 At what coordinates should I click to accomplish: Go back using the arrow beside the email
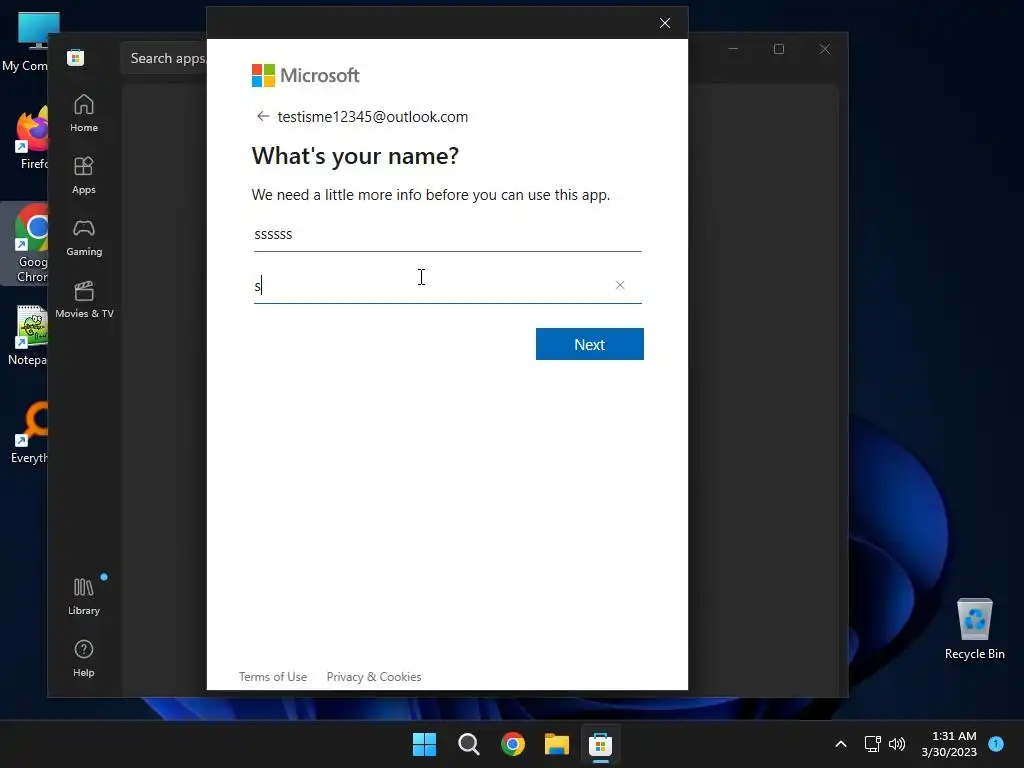(263, 116)
